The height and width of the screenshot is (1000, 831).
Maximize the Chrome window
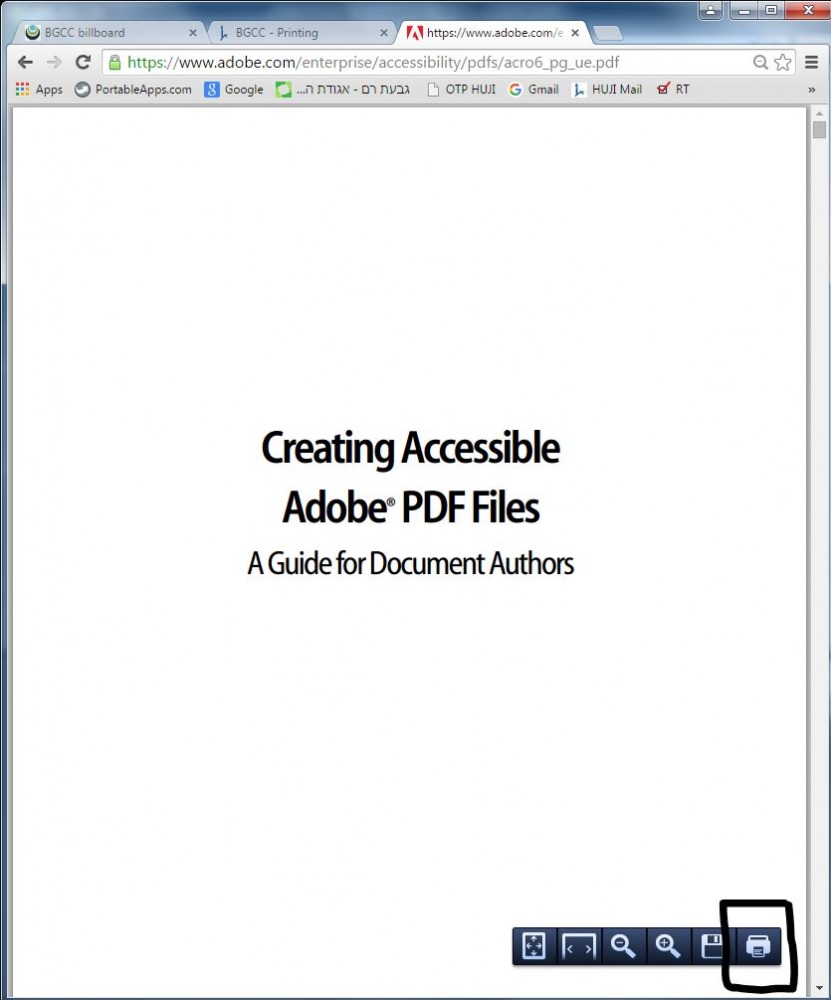tap(771, 10)
